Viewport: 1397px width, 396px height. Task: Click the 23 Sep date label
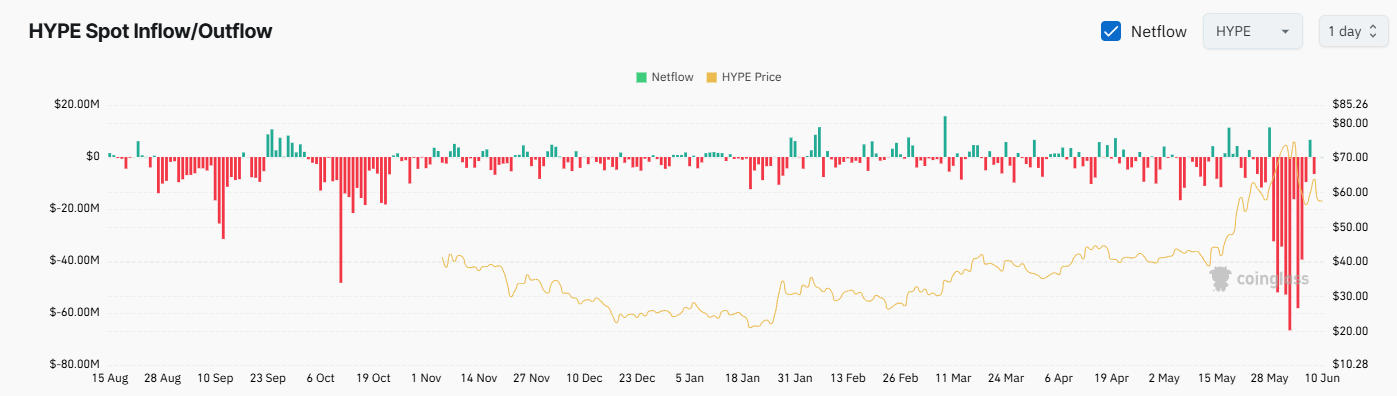pos(268,379)
